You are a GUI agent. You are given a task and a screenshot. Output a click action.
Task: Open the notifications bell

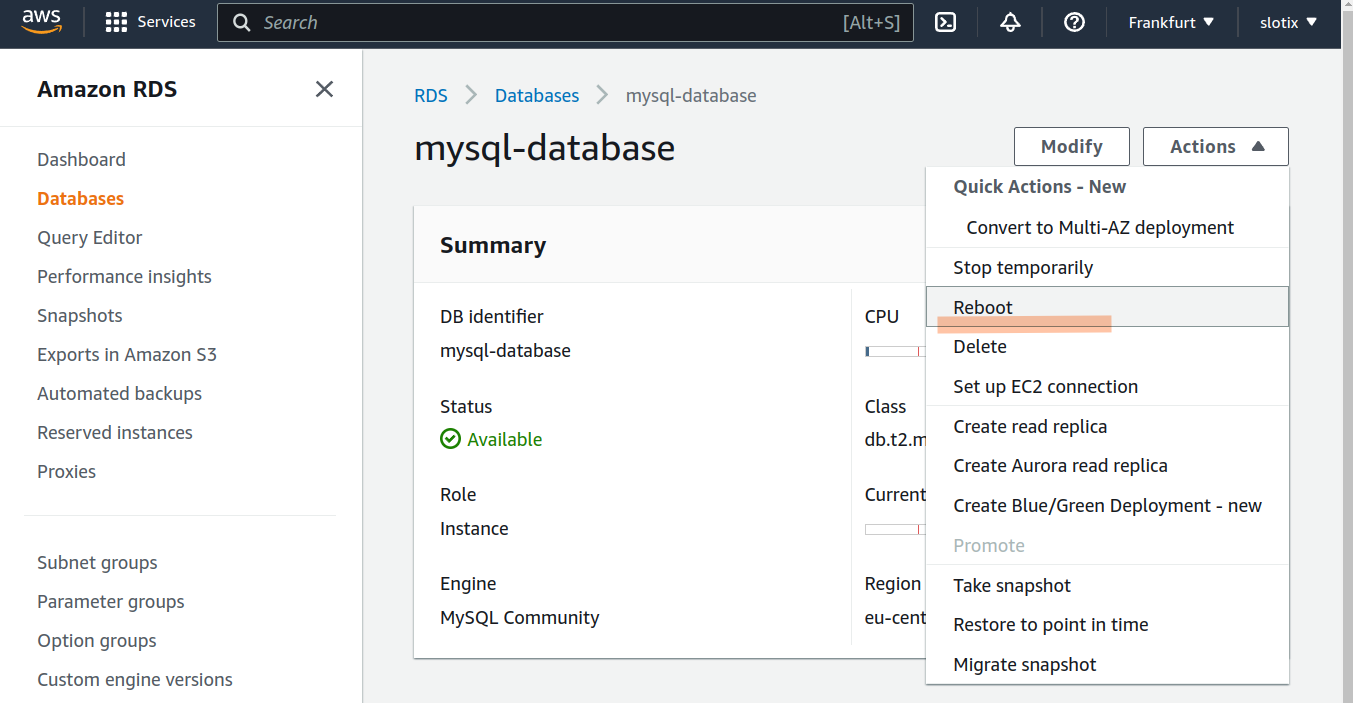click(x=1010, y=22)
